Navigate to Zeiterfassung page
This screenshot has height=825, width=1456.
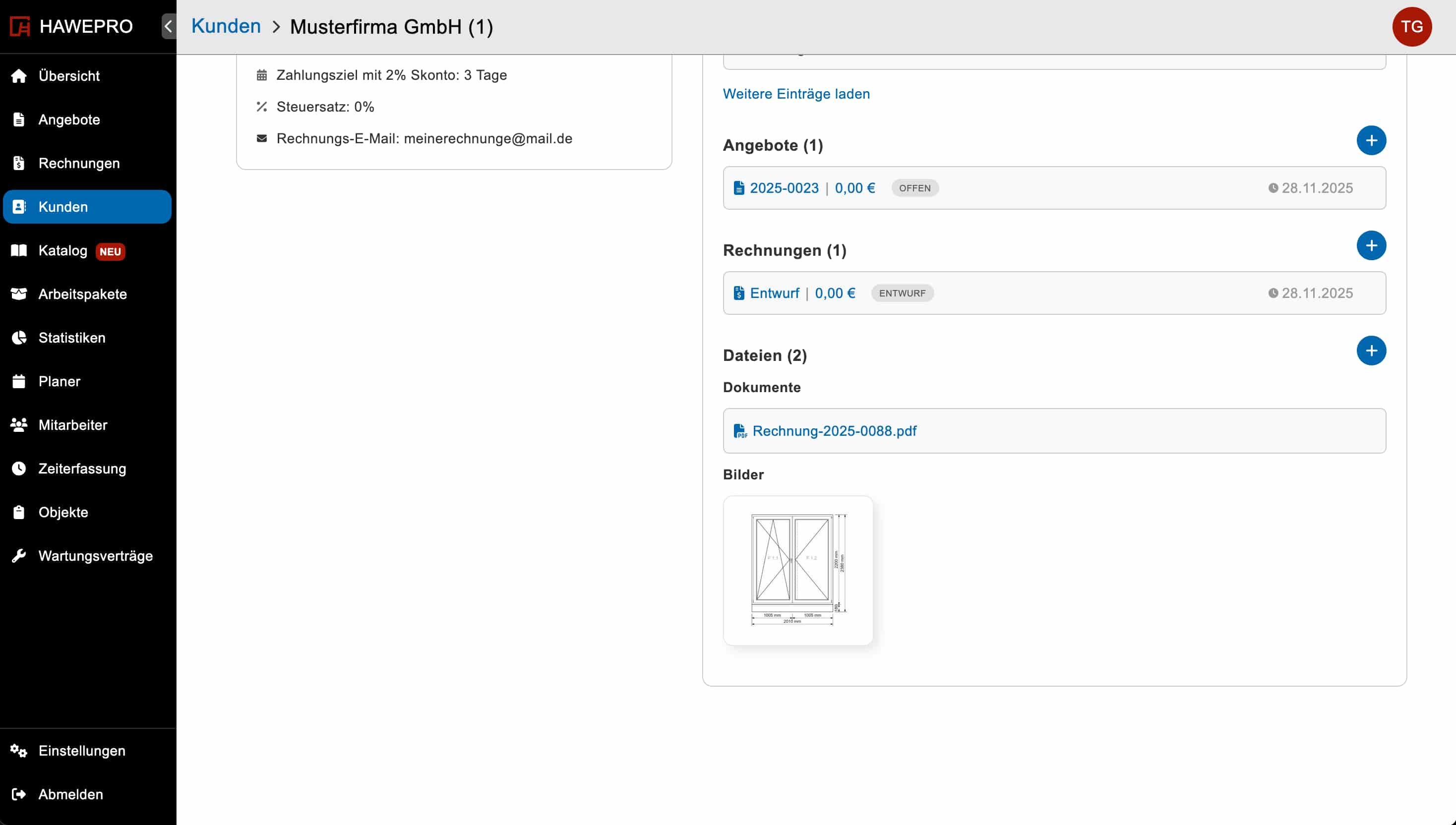tap(82, 469)
